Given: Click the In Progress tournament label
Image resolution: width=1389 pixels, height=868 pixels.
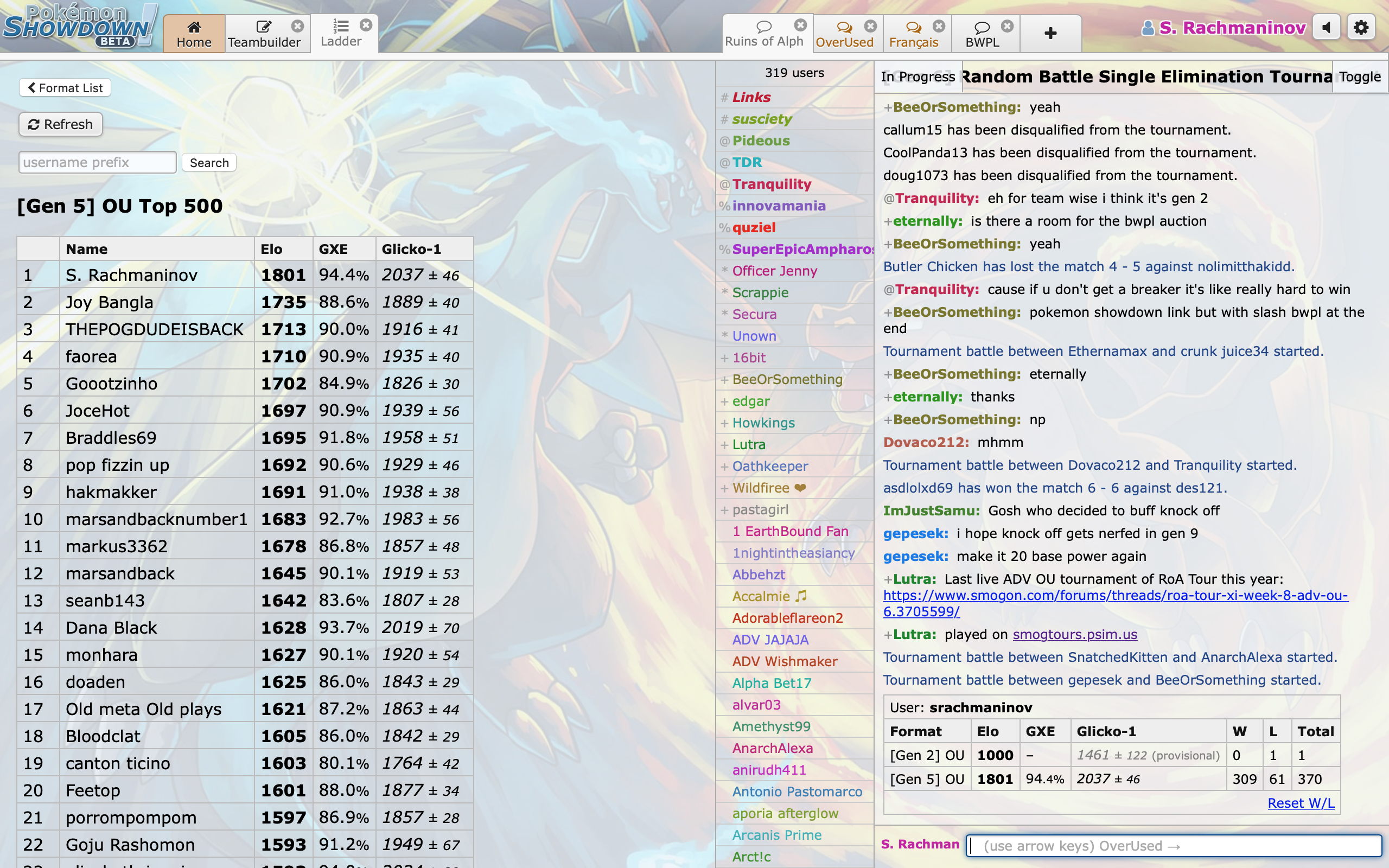Looking at the screenshot, I should (x=918, y=77).
